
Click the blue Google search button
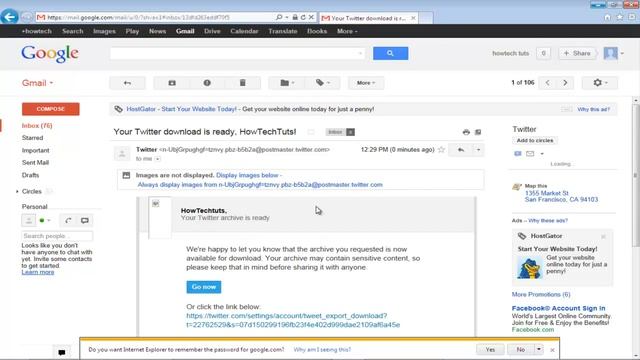tap(390, 53)
